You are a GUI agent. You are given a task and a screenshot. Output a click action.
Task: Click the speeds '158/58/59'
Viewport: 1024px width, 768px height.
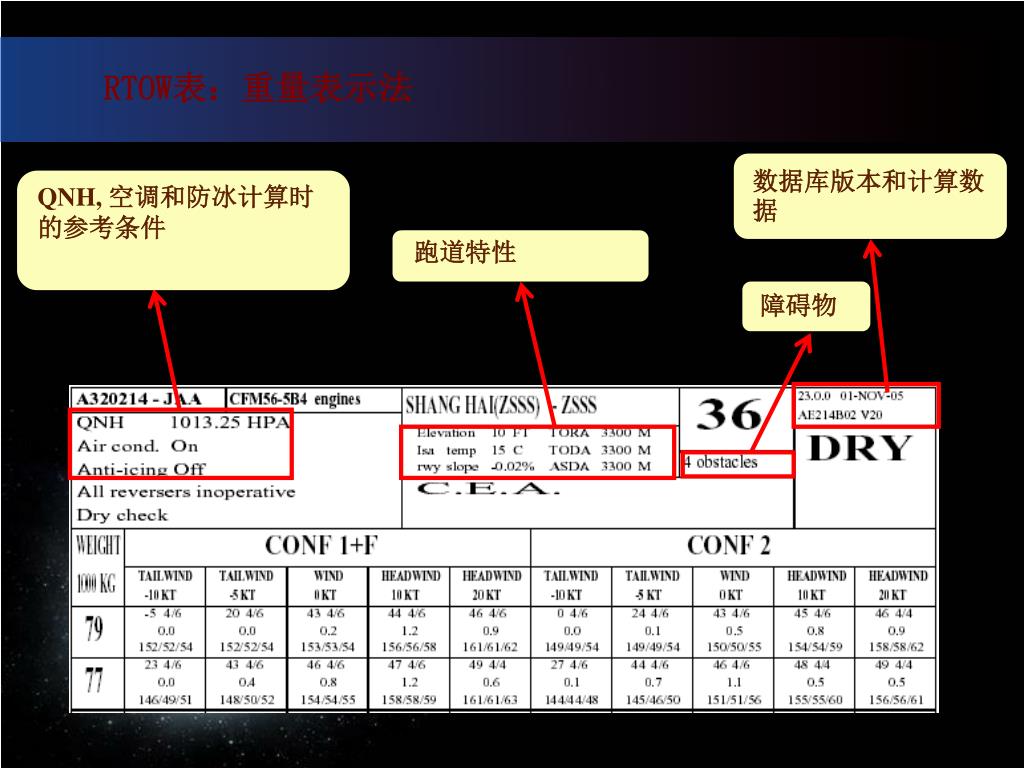tap(409, 699)
